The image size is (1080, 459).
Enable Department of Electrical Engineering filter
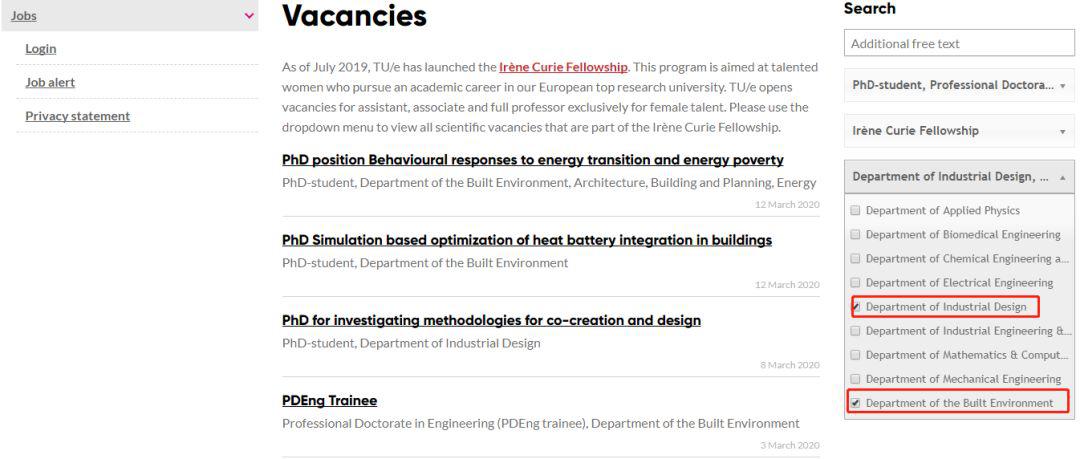[855, 283]
